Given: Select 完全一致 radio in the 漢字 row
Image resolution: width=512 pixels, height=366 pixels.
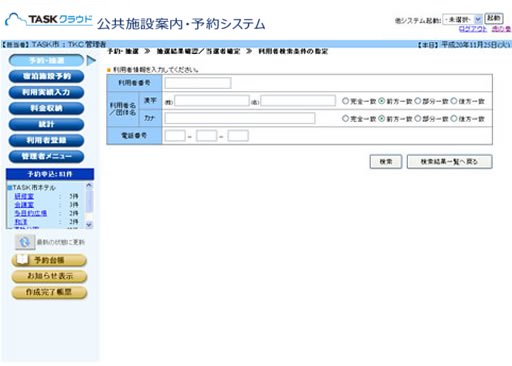Looking at the screenshot, I should click(x=345, y=101).
